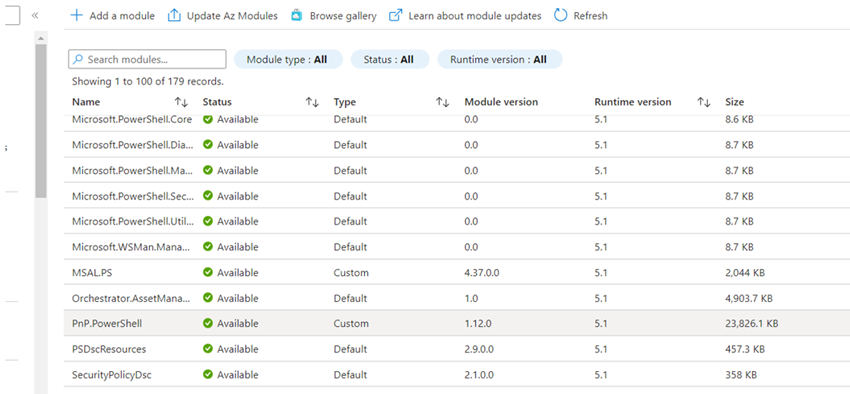
Task: Sort by the Type column header arrows
Action: point(442,102)
